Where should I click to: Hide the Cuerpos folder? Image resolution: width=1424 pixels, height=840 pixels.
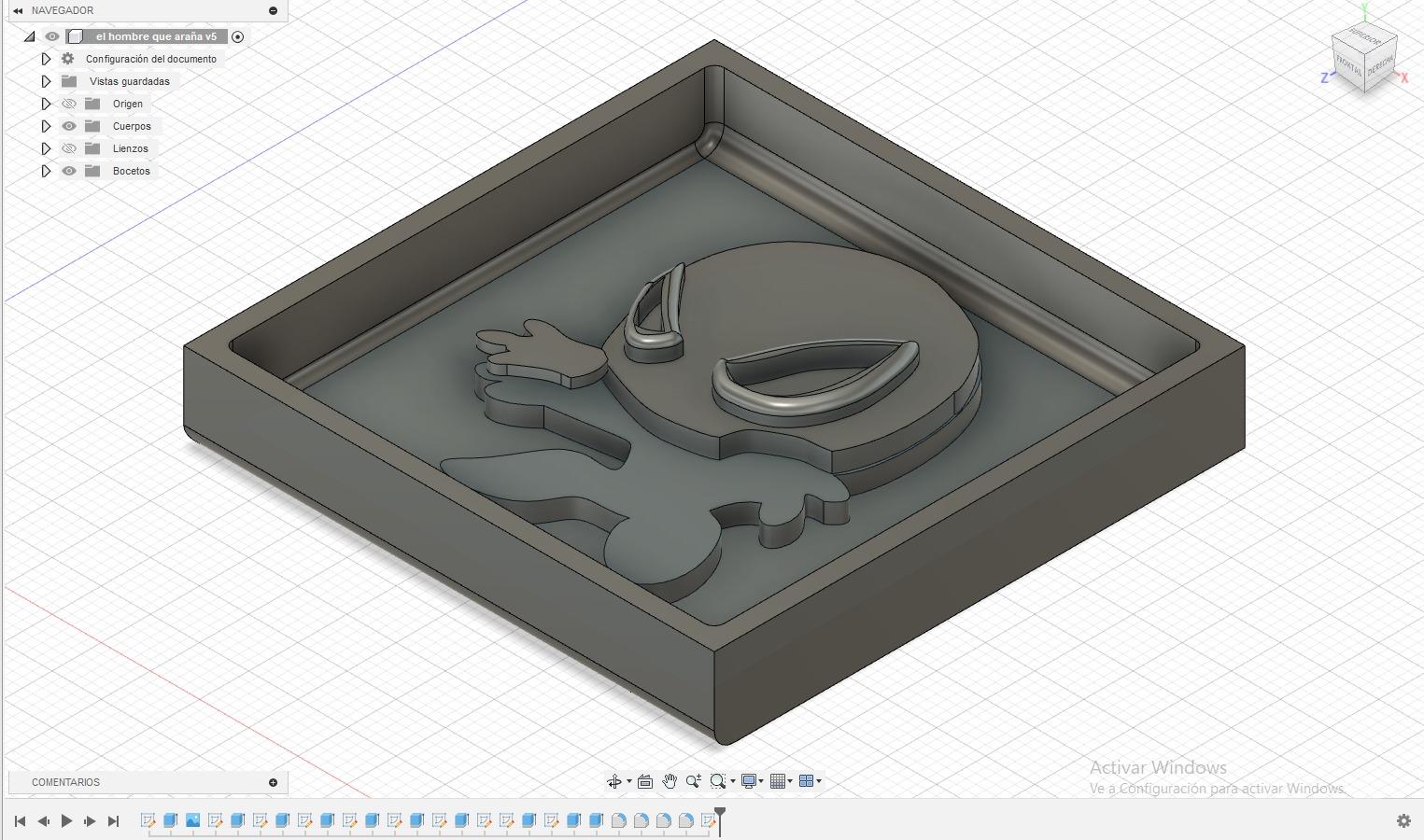pos(69,126)
